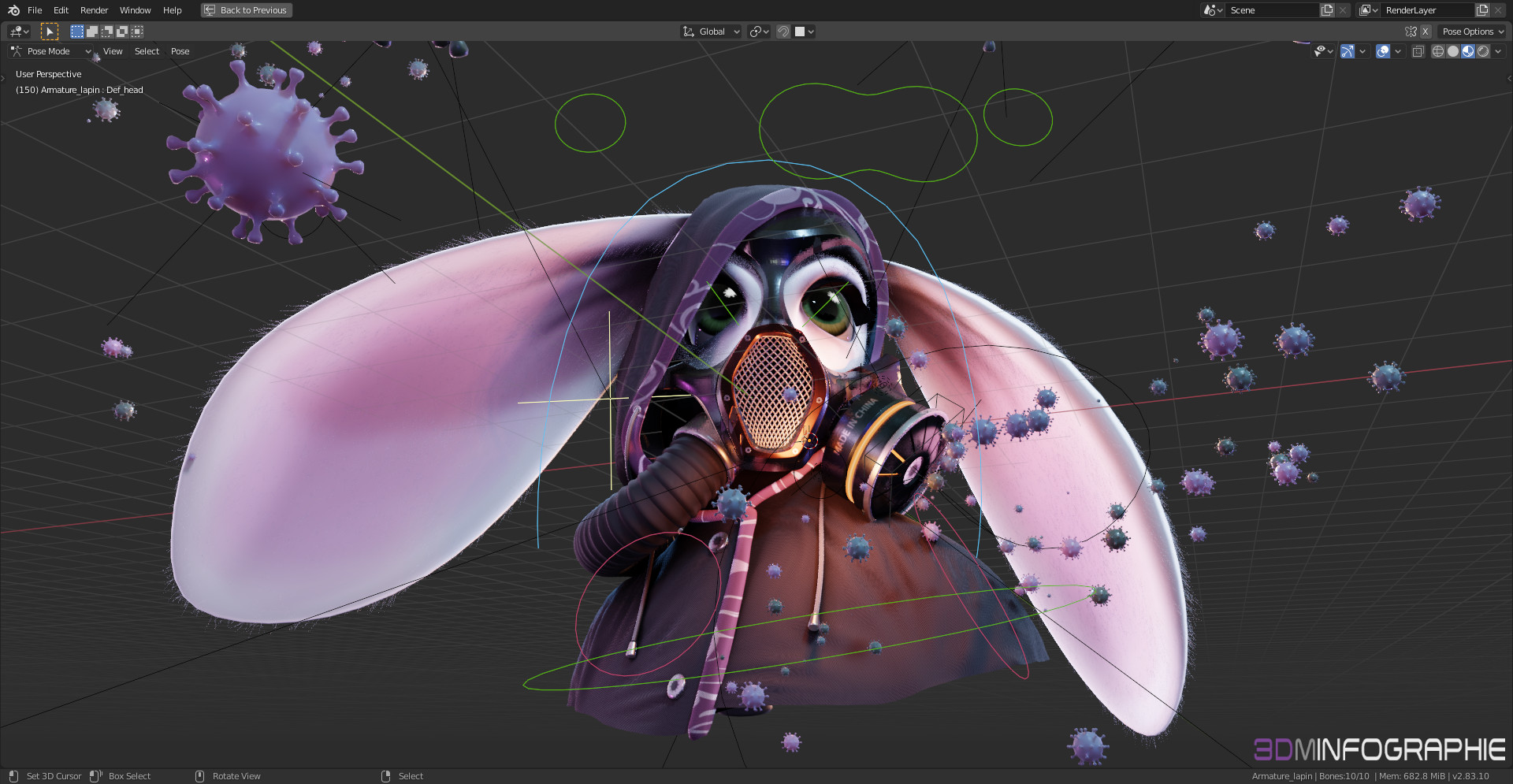Open the snapping options dropdown
The width and height of the screenshot is (1513, 784).
pyautogui.click(x=805, y=32)
